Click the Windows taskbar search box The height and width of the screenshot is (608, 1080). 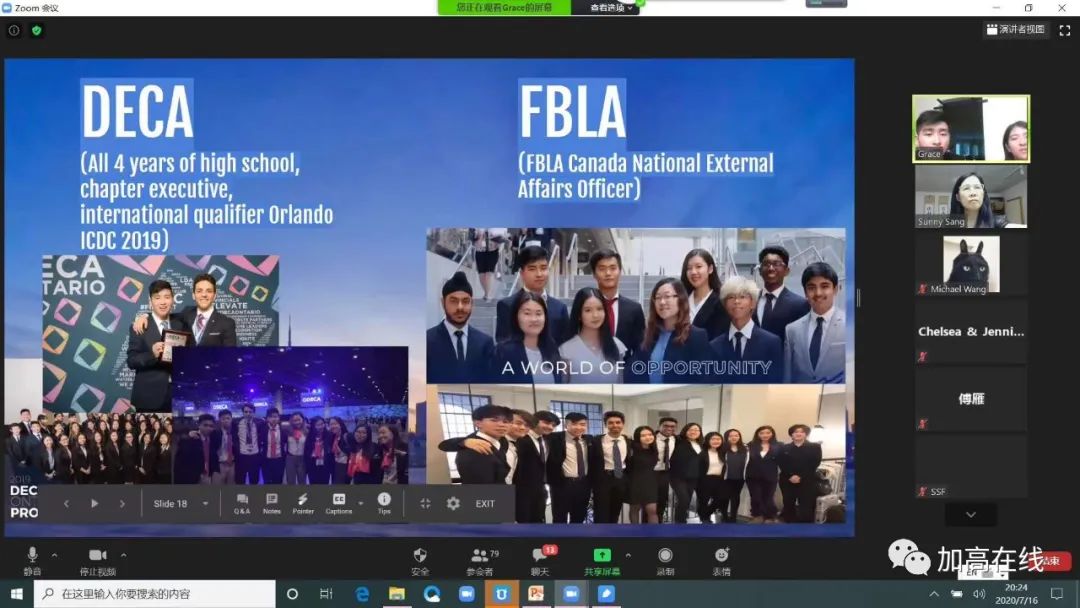155,594
